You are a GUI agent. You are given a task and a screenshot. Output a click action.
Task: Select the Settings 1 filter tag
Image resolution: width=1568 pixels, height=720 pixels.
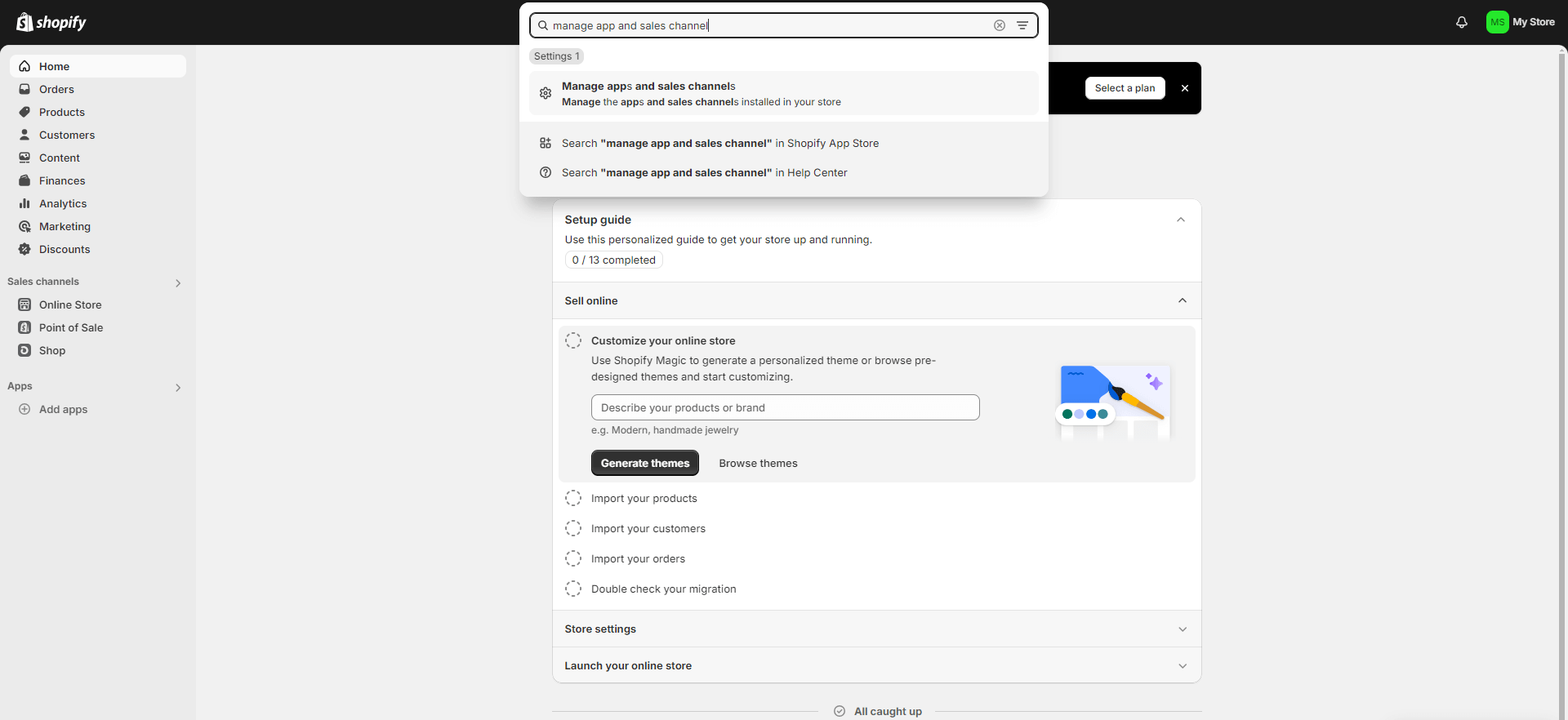556,56
